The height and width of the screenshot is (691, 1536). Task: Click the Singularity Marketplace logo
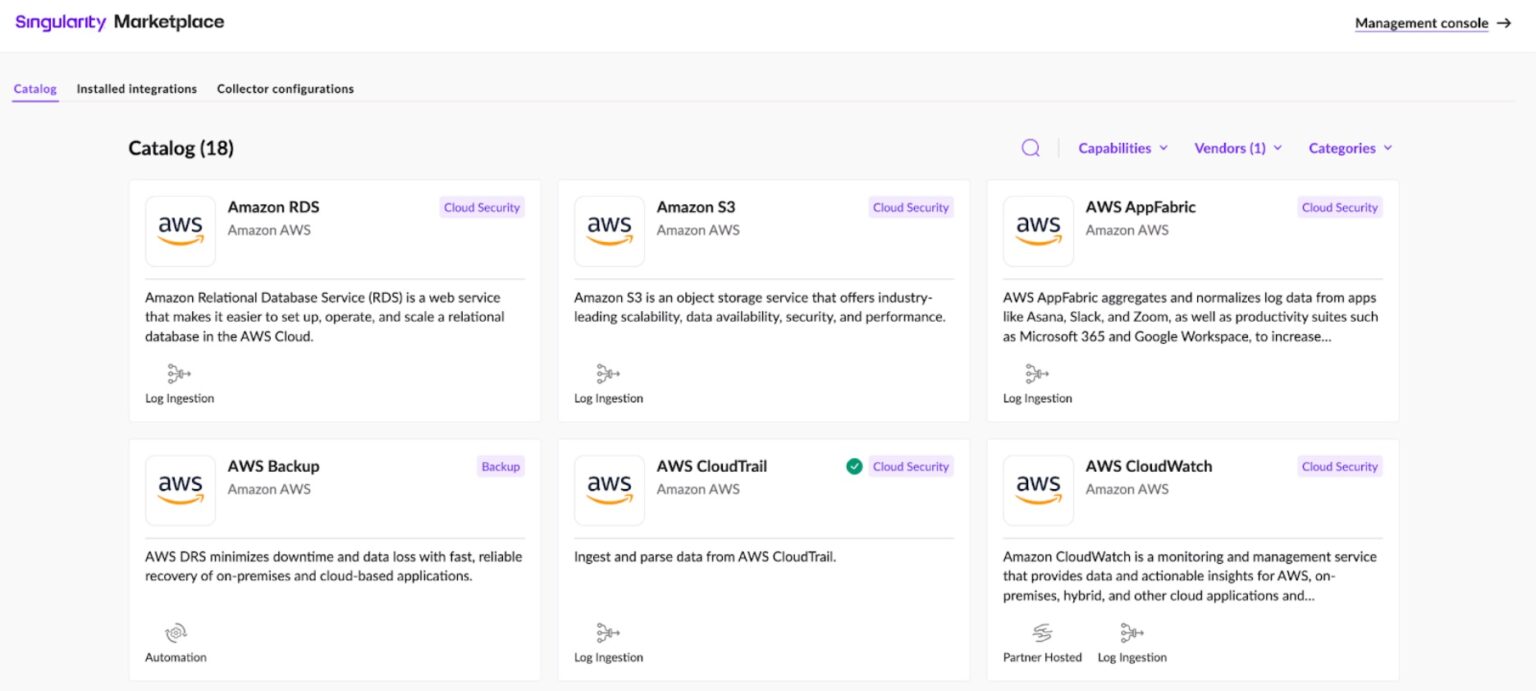pyautogui.click(x=119, y=20)
